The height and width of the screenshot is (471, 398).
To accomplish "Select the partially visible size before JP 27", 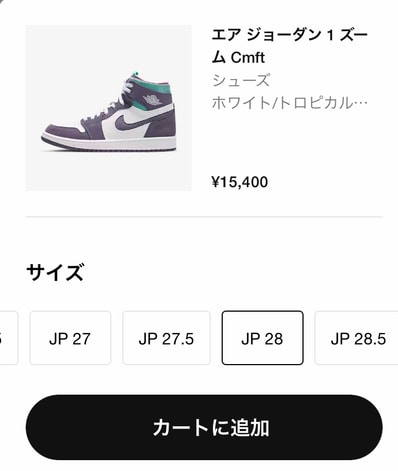I will [9, 338].
